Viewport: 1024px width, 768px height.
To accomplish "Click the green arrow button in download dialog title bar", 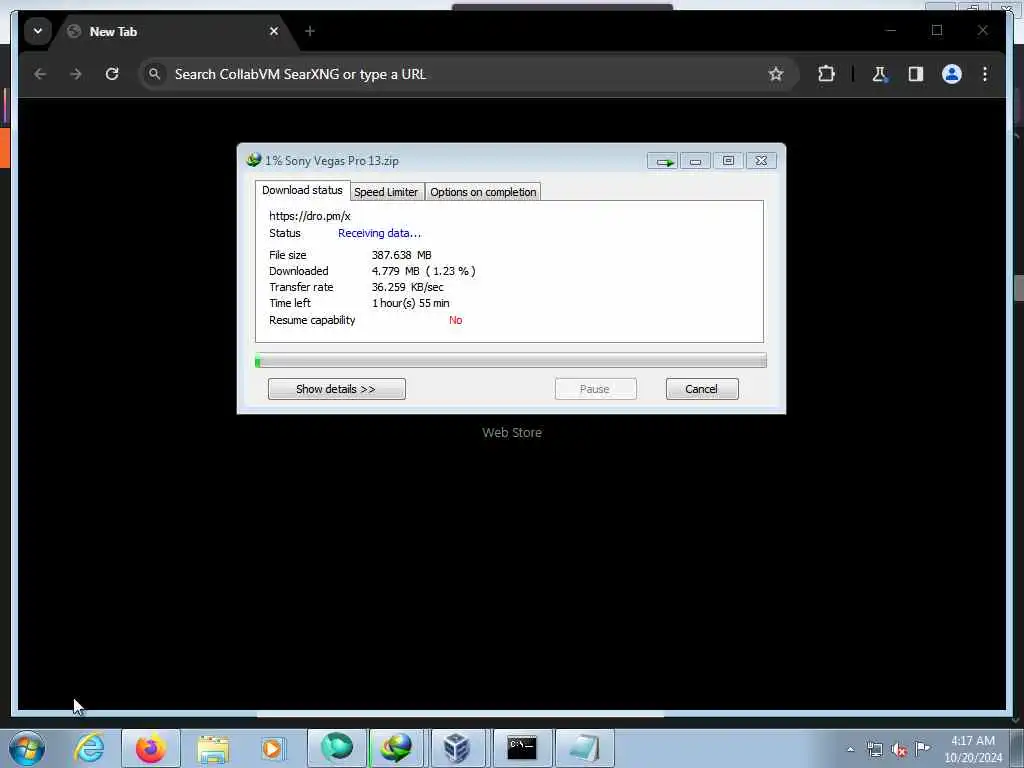I will 663,161.
